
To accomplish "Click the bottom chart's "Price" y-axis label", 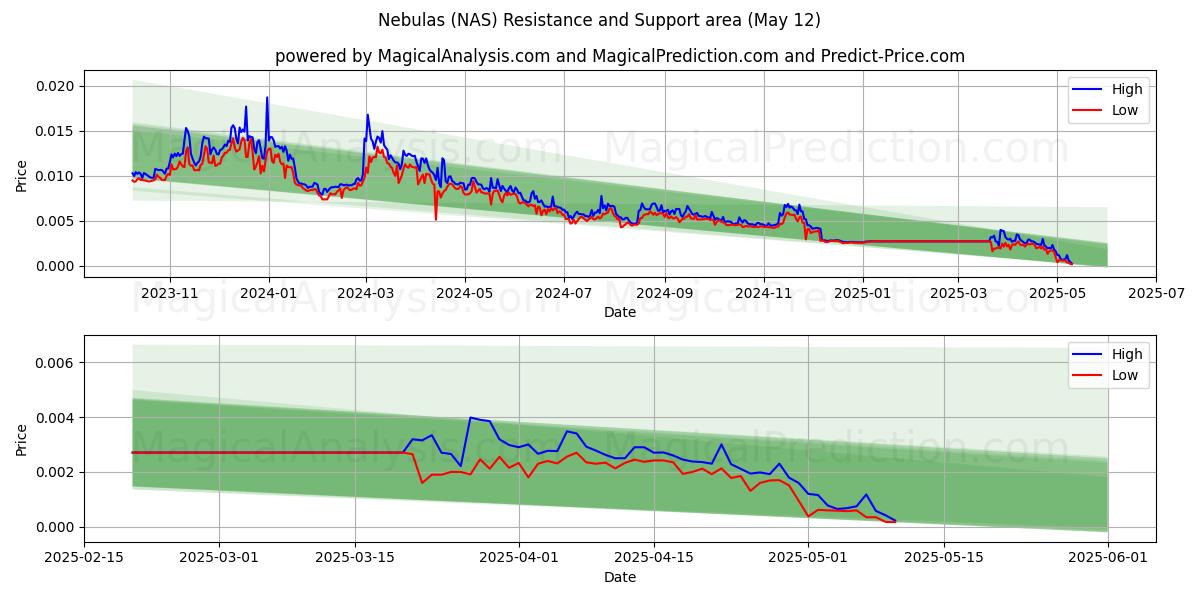I will point(22,438).
